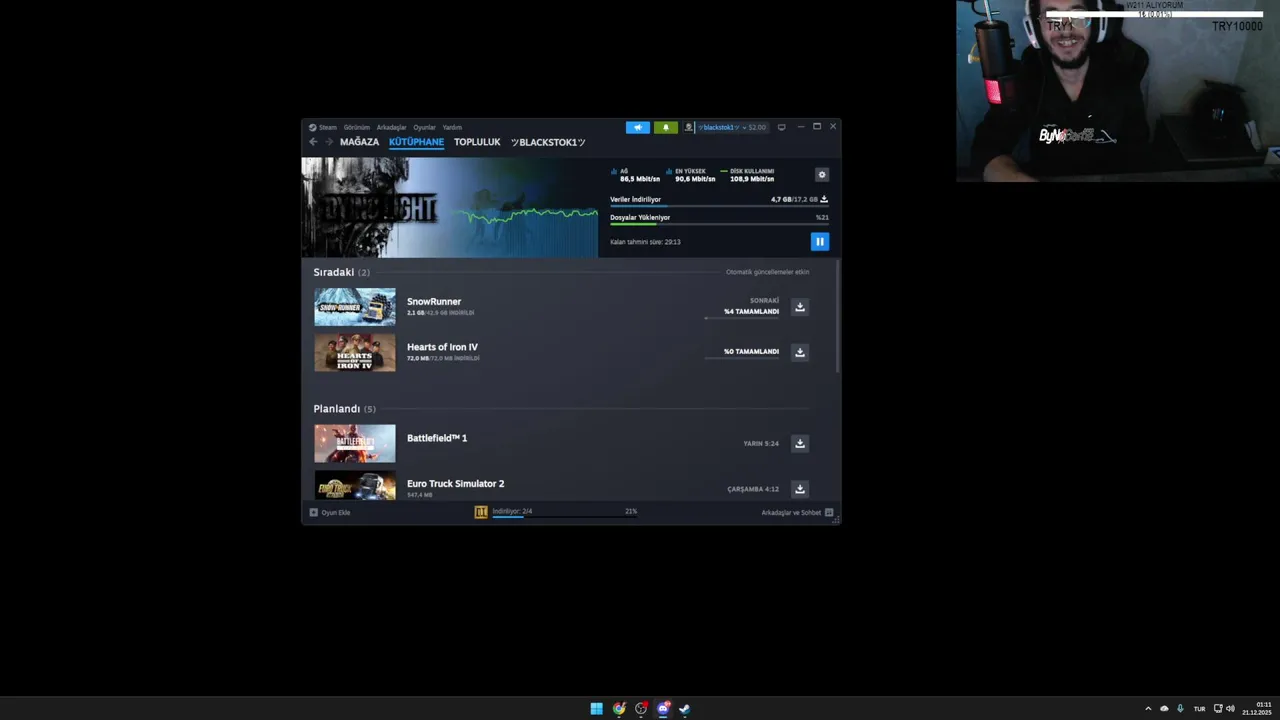Open the green notifications bell
This screenshot has height=720, width=1280.
click(665, 128)
